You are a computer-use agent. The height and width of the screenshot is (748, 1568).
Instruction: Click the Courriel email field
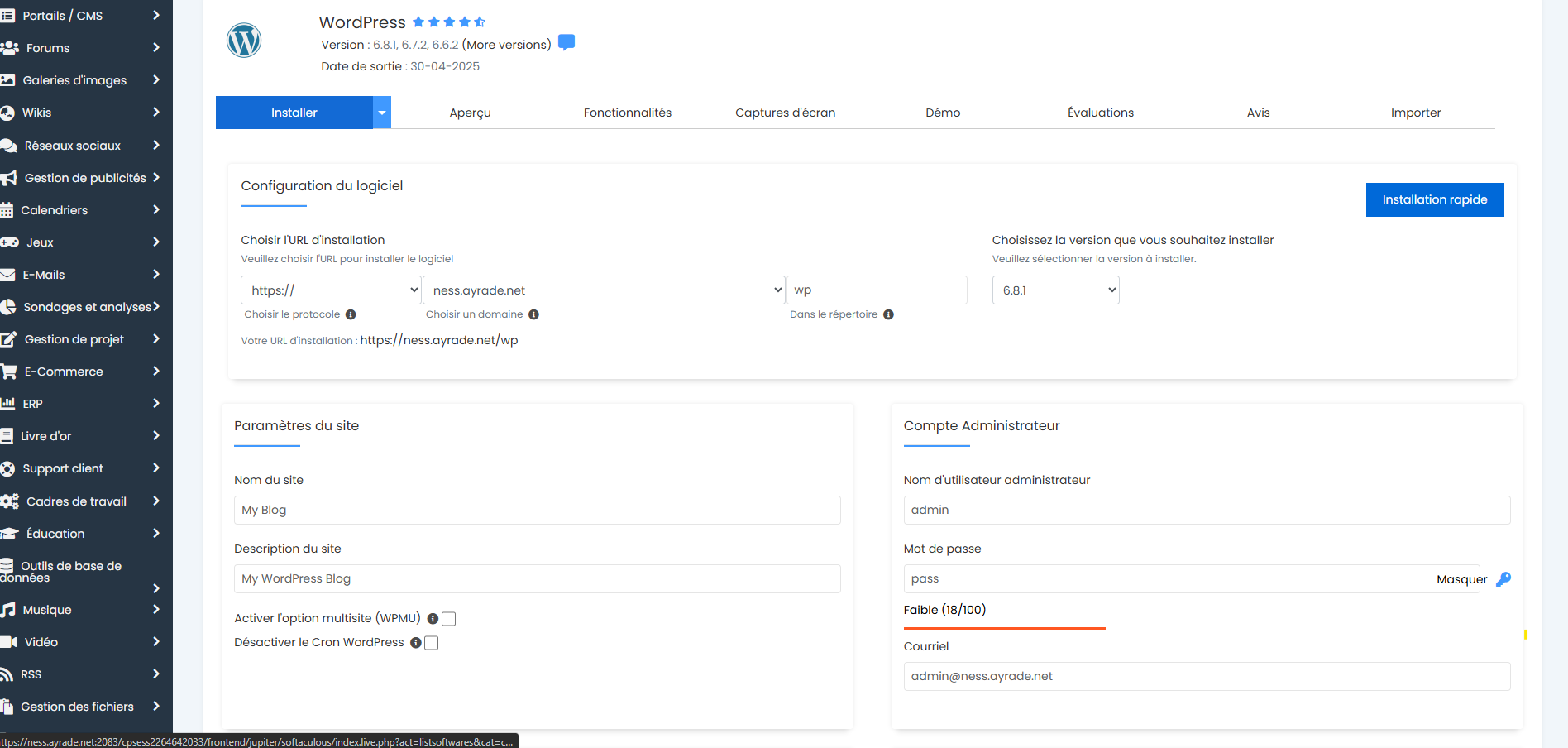click(1207, 677)
